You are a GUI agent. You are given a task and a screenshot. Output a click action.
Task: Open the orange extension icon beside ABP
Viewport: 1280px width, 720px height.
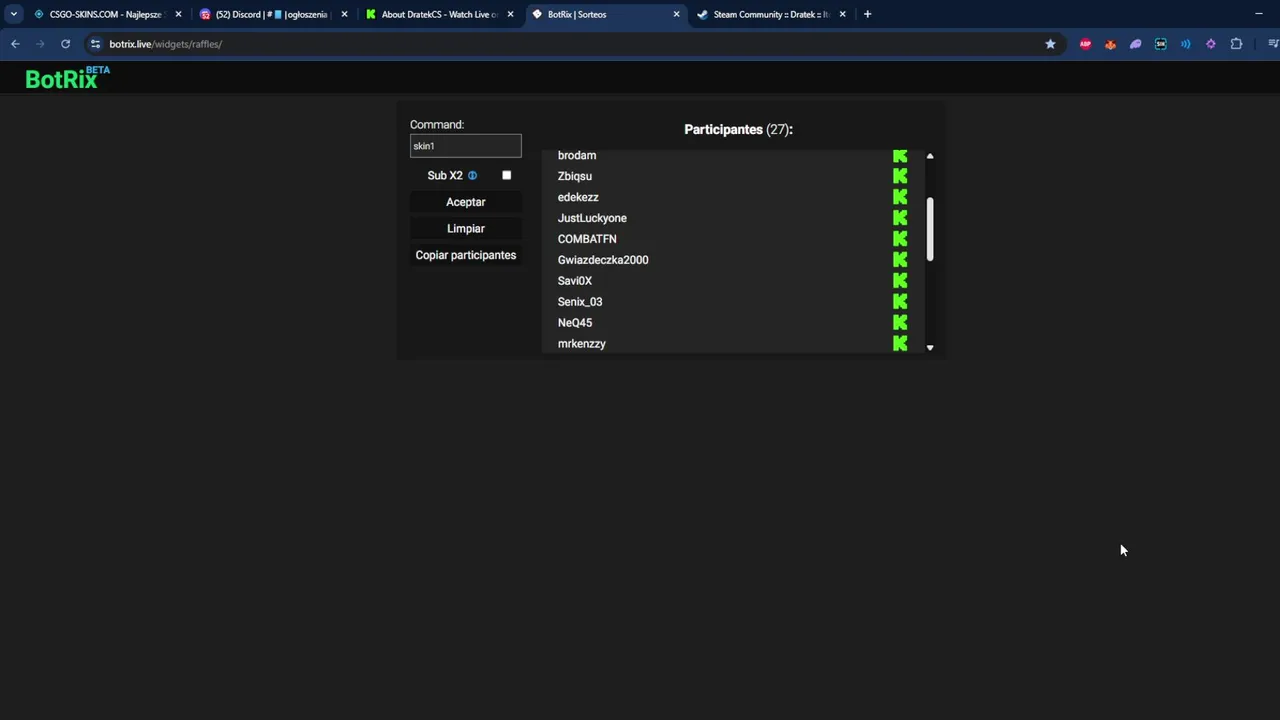click(x=1110, y=44)
